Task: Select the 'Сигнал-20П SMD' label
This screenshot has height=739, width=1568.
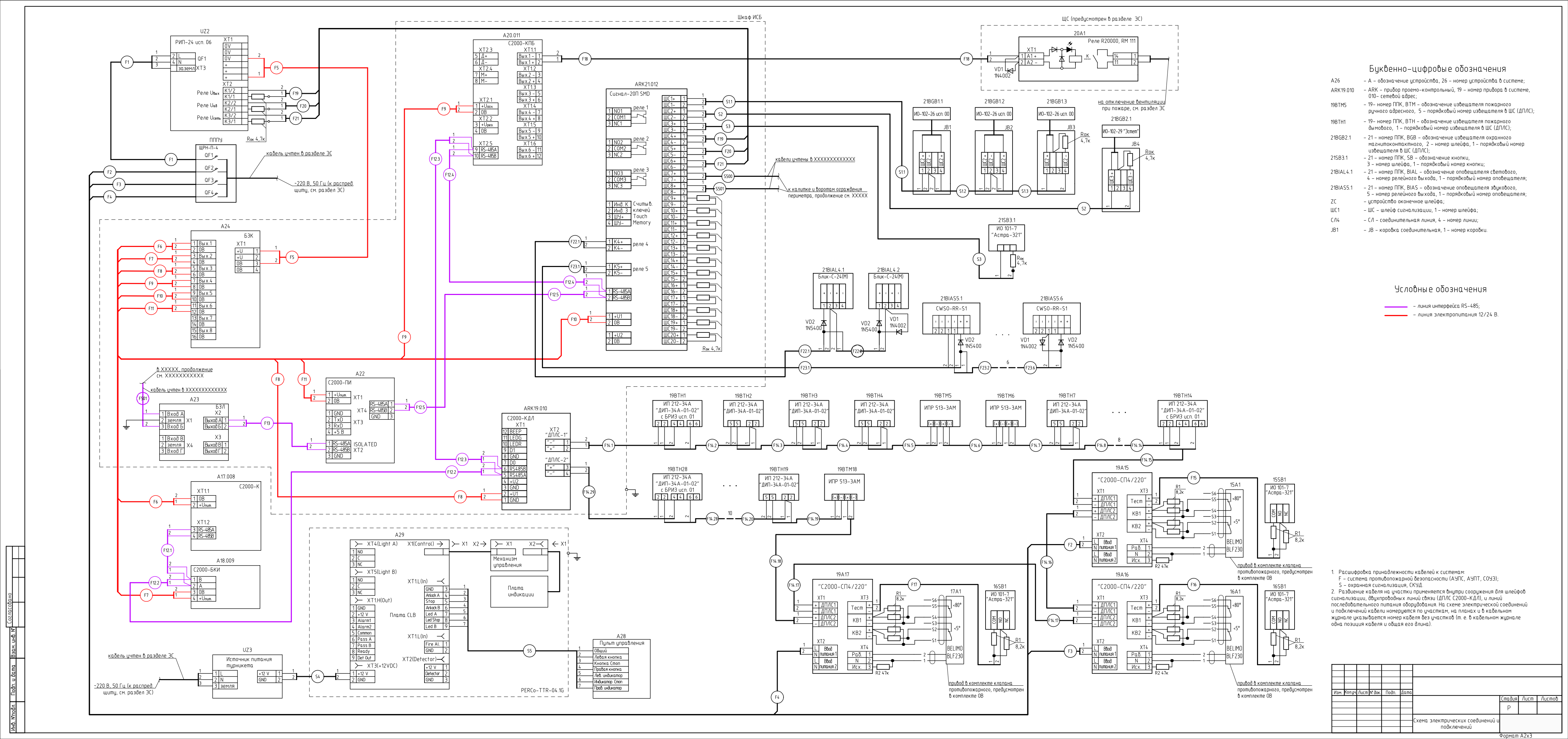Action: point(630,94)
